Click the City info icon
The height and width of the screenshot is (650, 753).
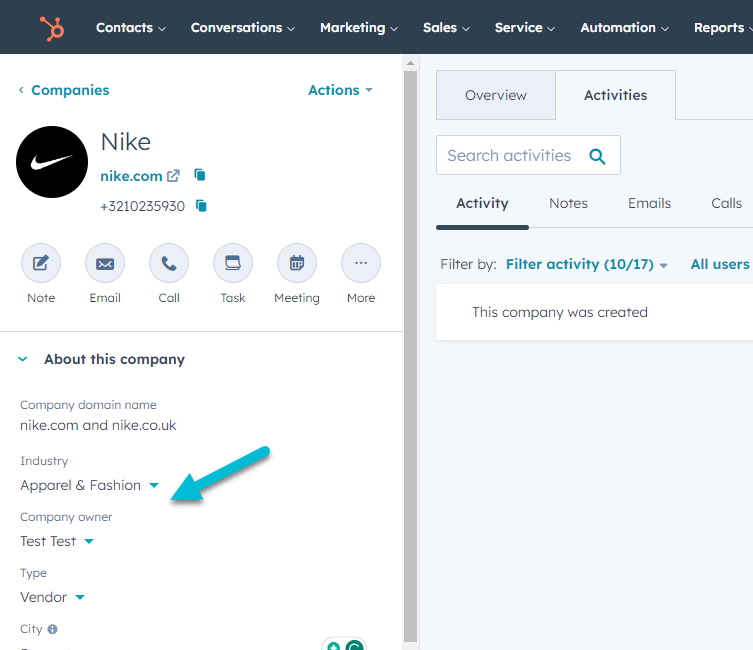(53, 629)
